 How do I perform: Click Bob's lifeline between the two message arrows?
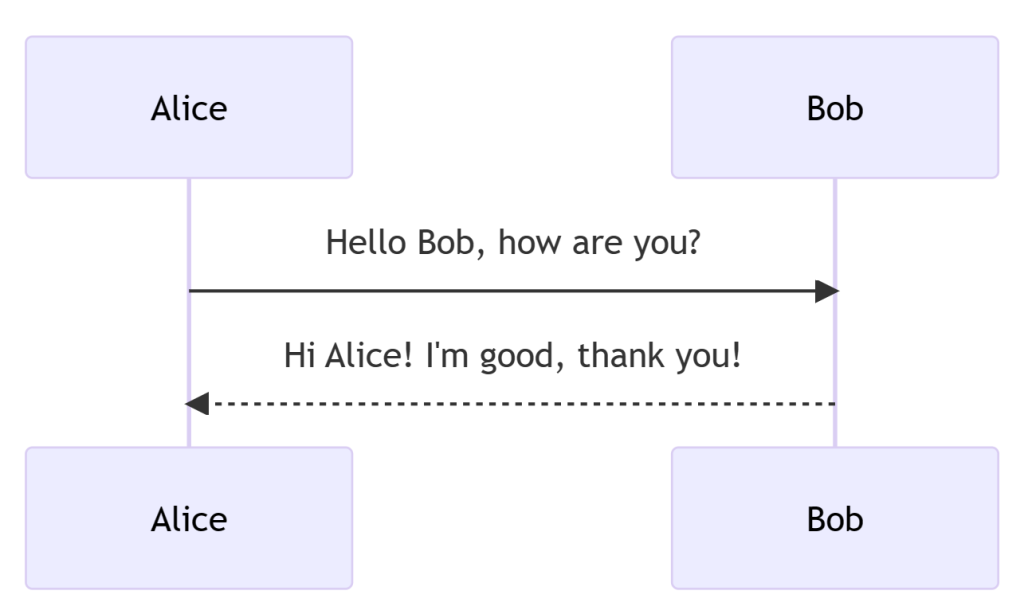(x=835, y=347)
